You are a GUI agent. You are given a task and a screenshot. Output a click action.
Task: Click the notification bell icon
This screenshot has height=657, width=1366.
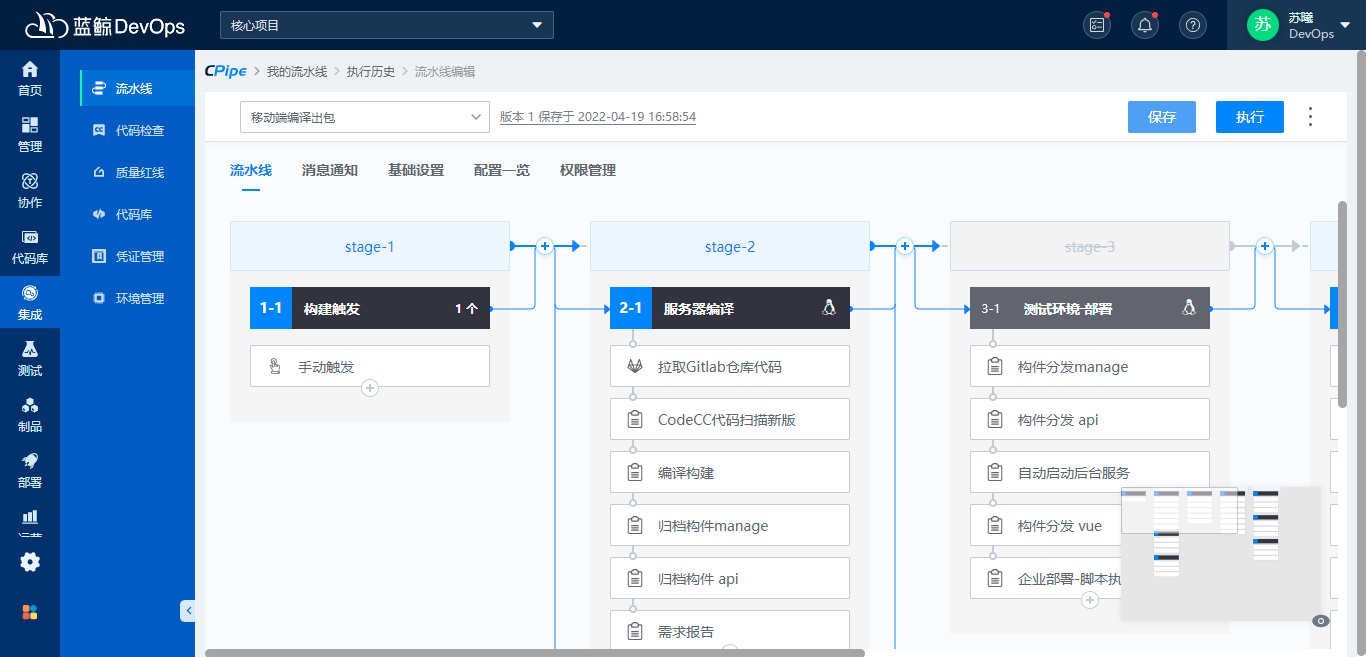coord(1144,24)
